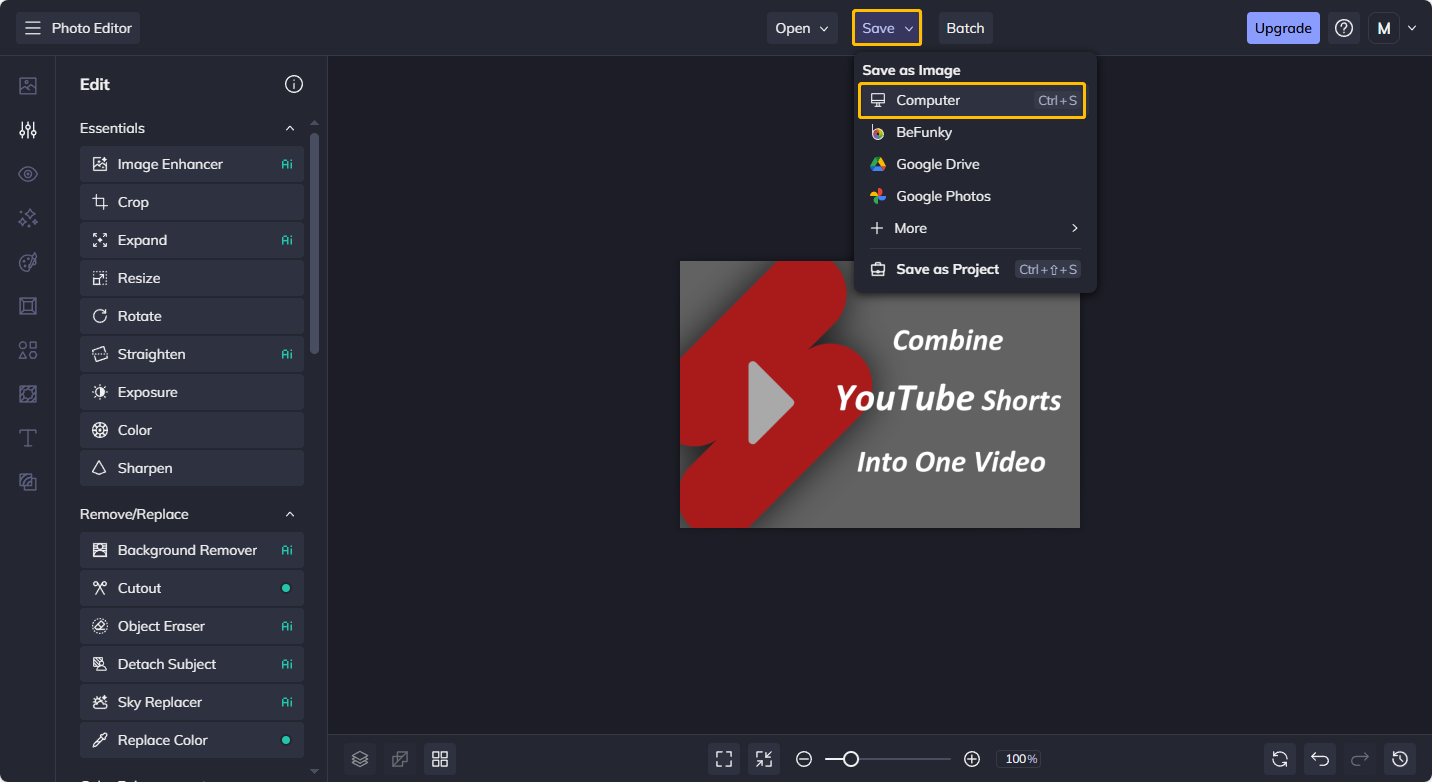
Task: Select the Sharpen tool
Action: tap(192, 468)
